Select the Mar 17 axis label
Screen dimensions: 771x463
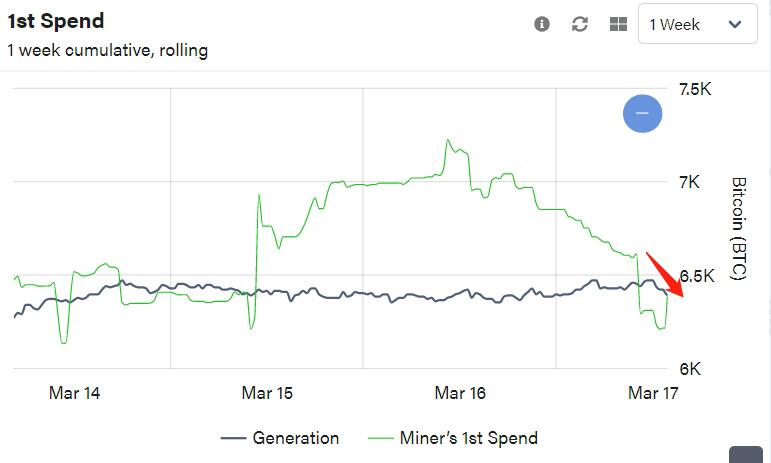tap(653, 393)
